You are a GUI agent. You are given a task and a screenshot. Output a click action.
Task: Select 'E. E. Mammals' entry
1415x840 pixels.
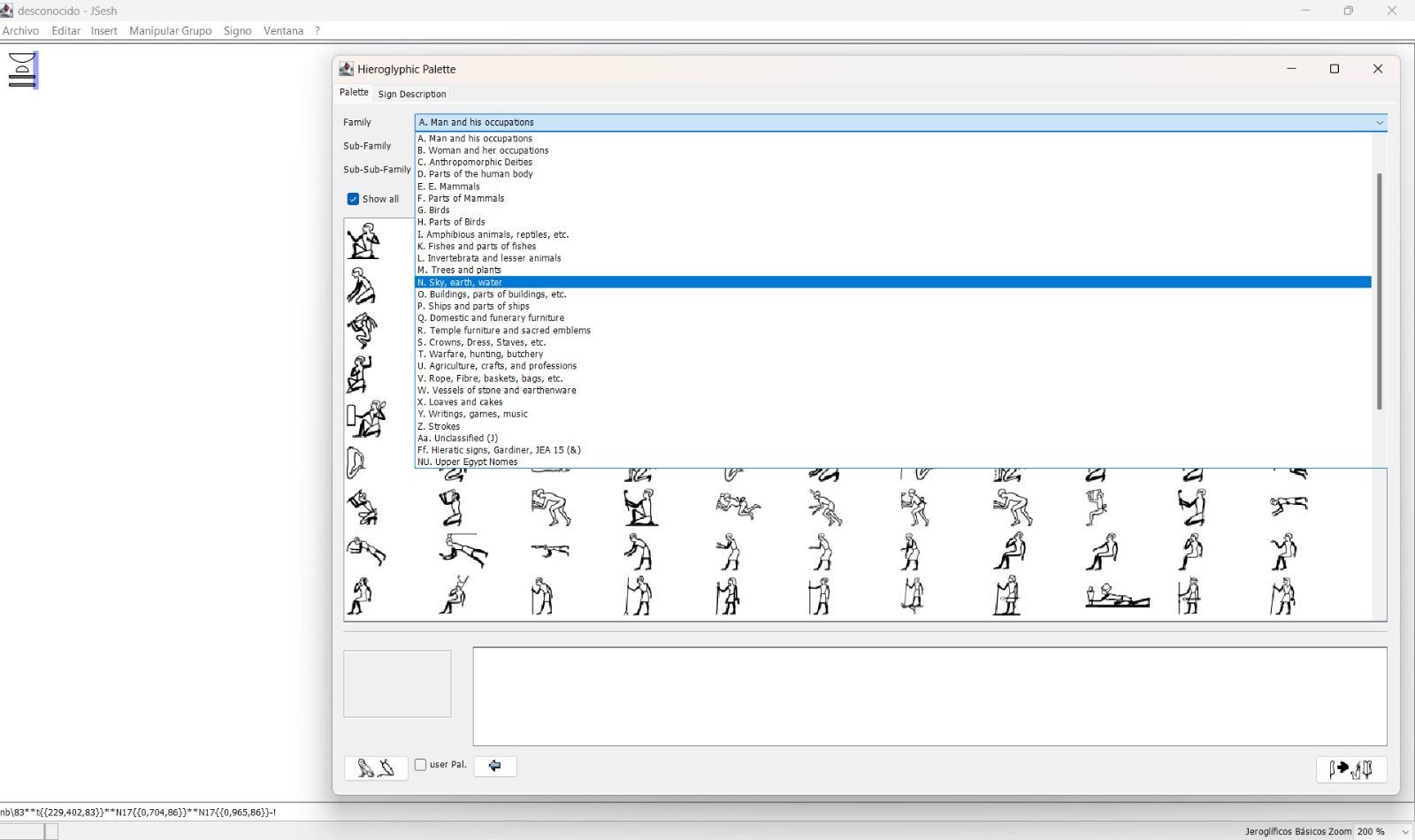point(893,187)
